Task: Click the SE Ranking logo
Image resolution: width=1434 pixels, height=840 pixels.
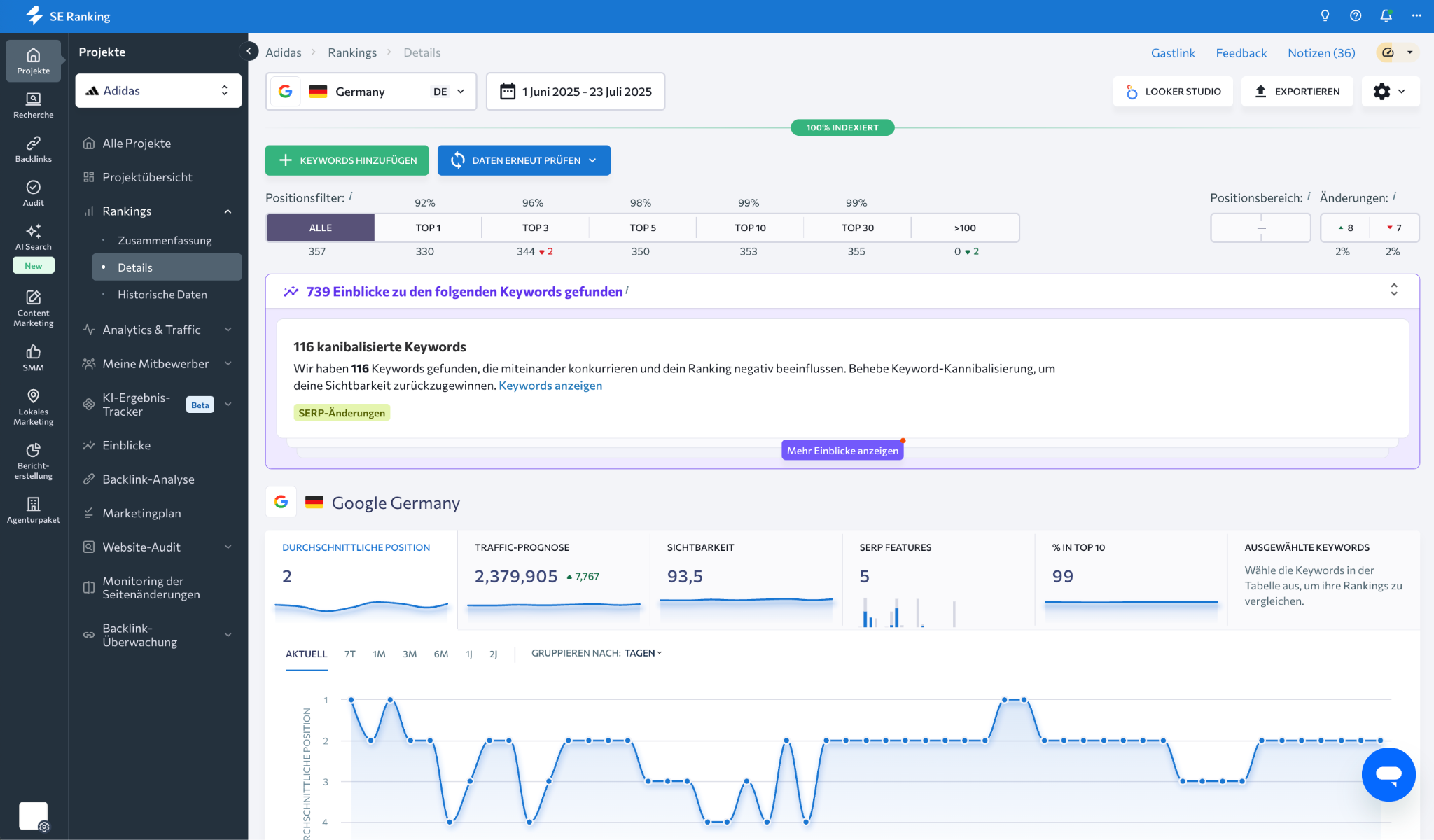Action: click(68, 15)
